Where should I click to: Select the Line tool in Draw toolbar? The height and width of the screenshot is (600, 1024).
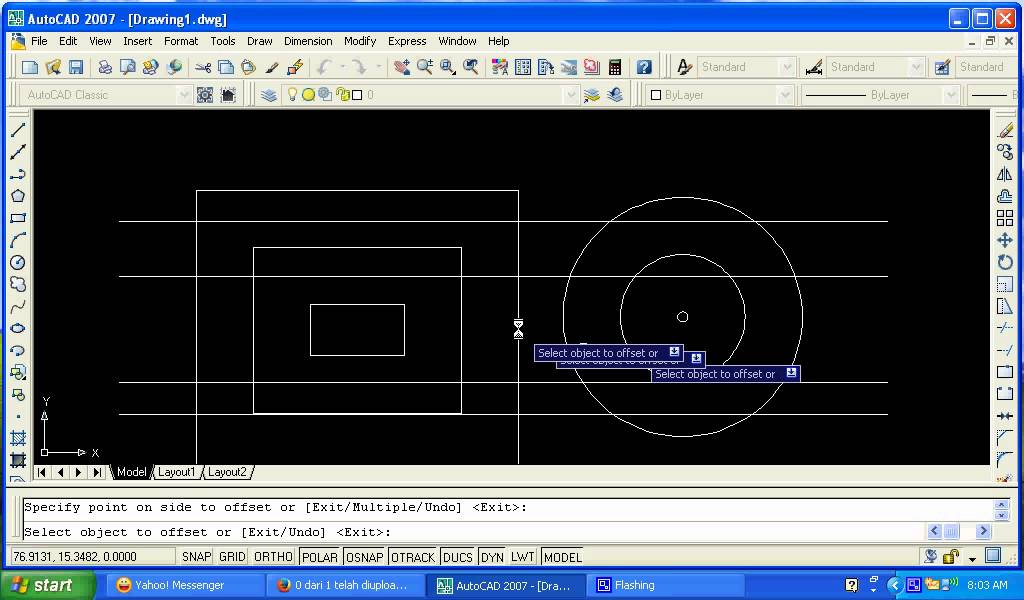coord(18,130)
